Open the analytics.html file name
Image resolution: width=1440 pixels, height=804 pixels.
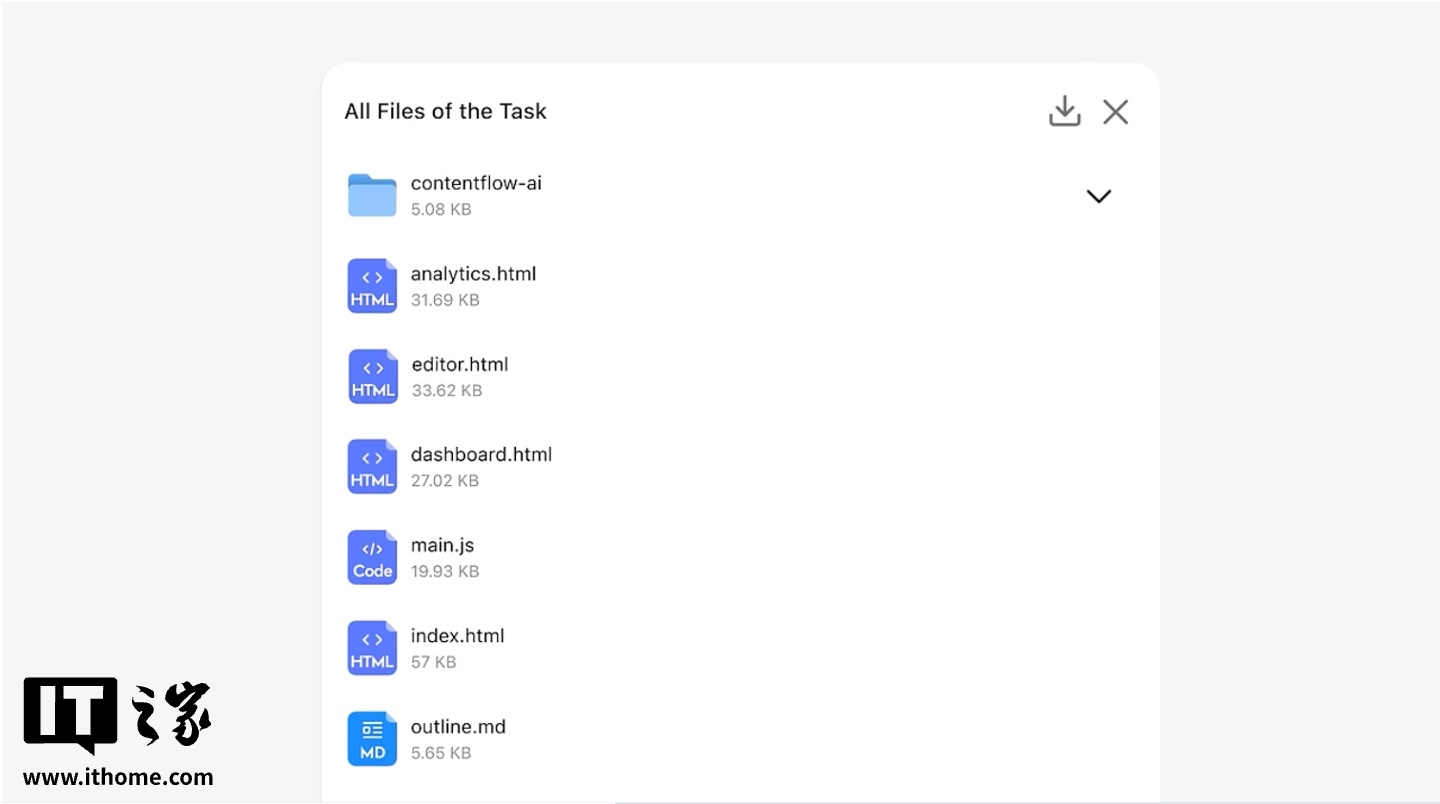click(473, 274)
